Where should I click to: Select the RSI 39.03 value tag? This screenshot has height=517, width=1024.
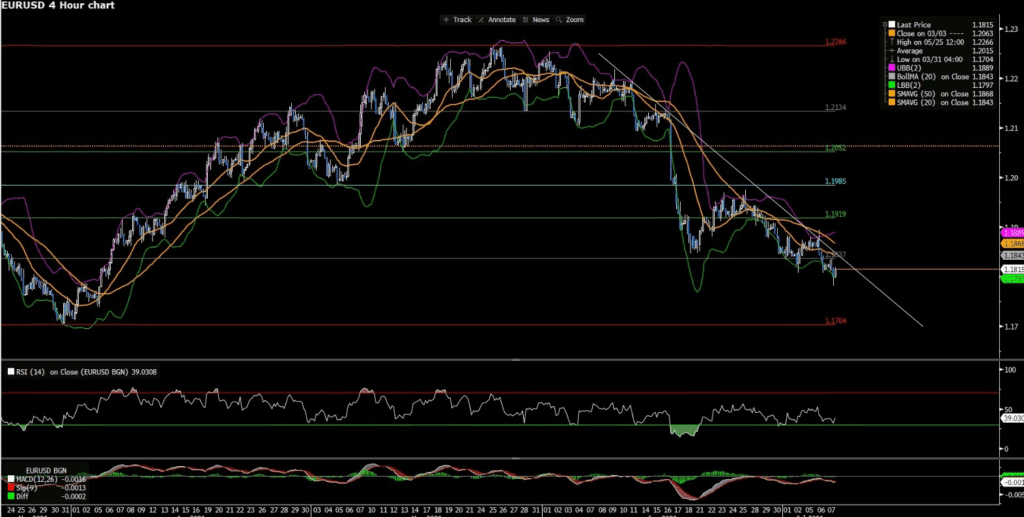[1012, 418]
